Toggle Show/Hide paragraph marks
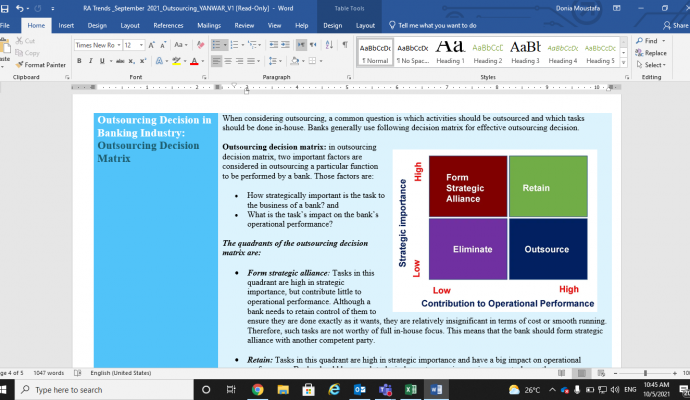This screenshot has height=400, width=690. coord(344,45)
